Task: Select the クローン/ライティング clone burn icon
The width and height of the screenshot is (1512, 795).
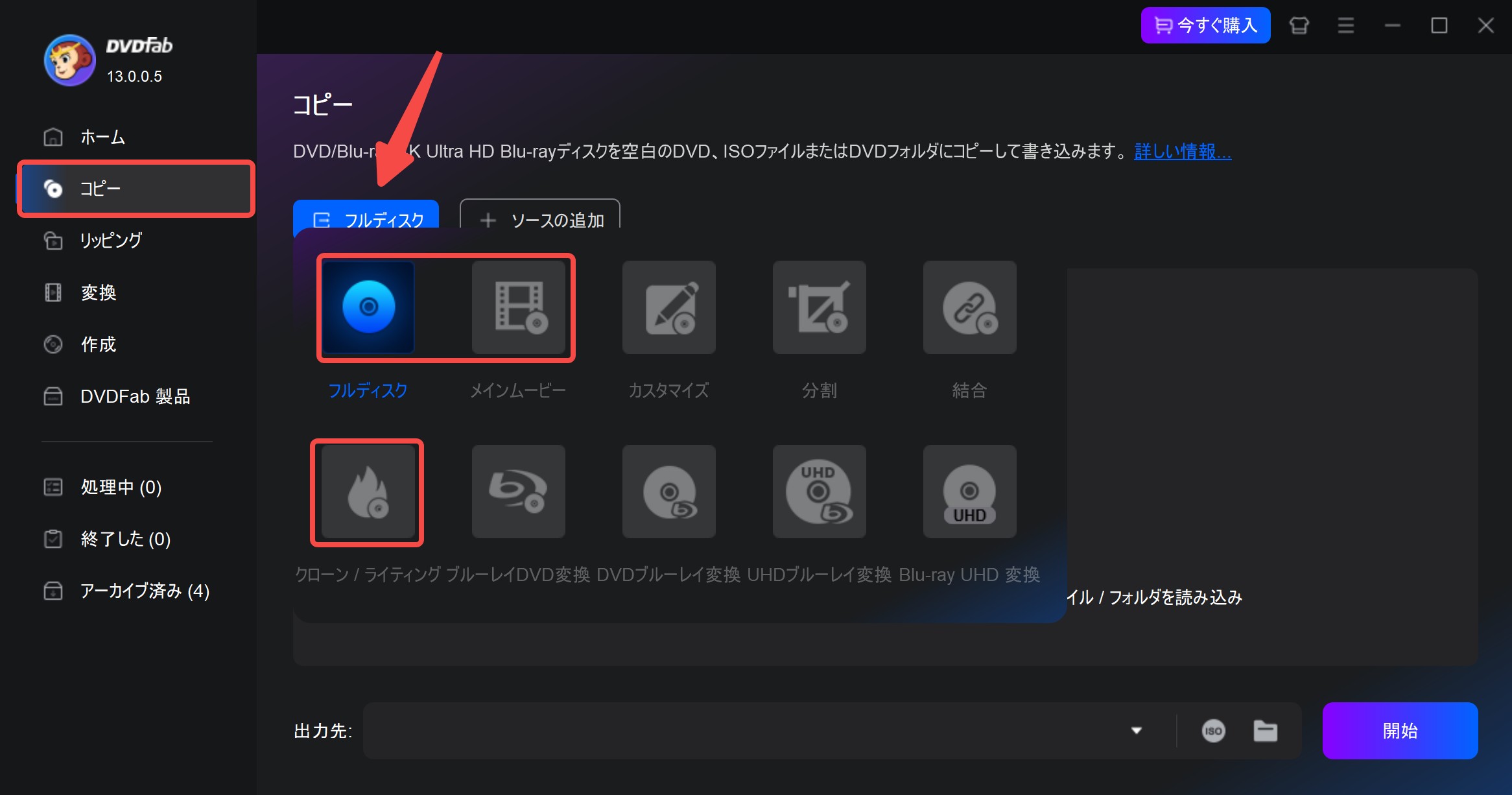Action: pos(368,492)
